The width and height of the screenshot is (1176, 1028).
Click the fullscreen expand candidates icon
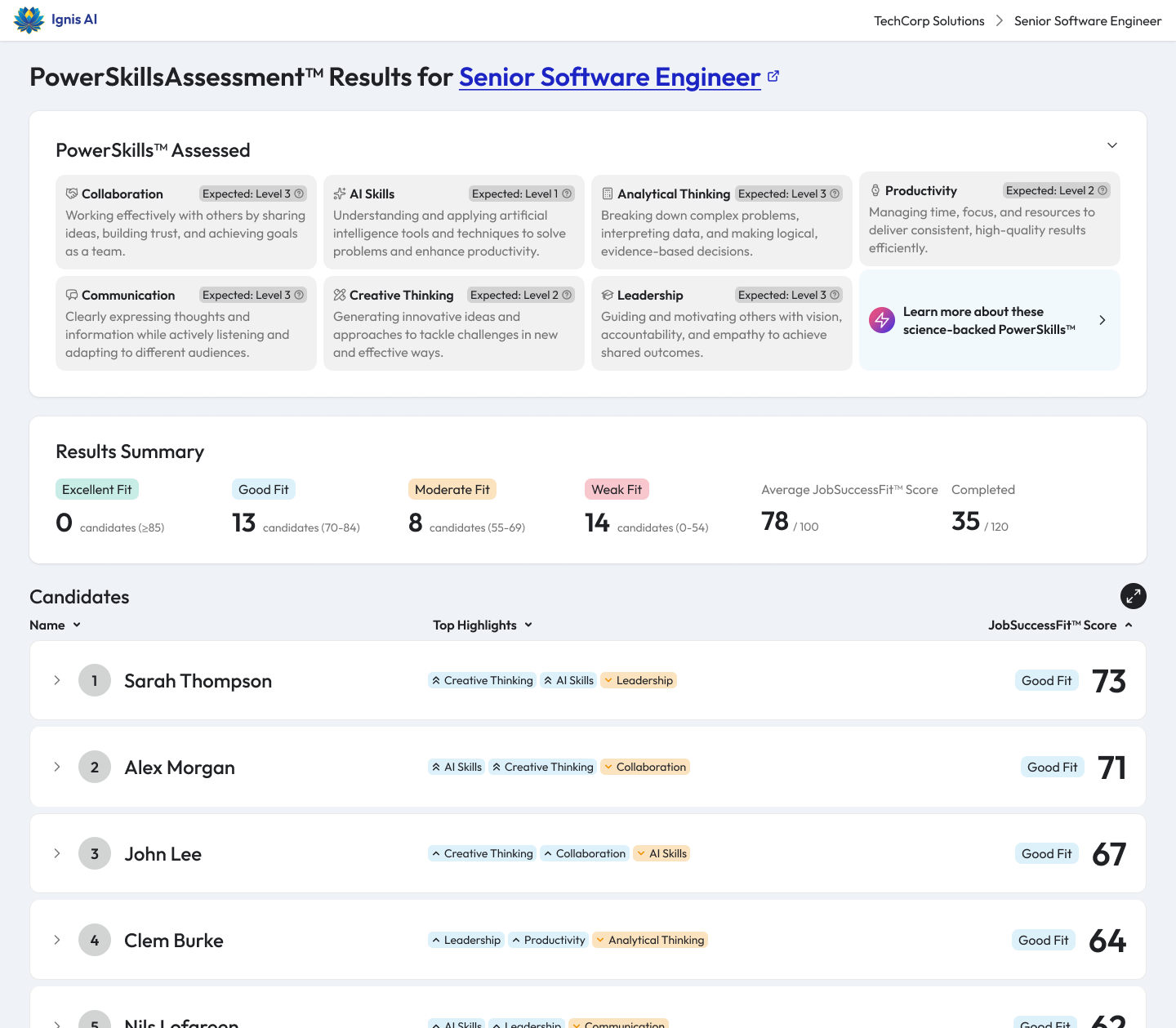point(1133,596)
